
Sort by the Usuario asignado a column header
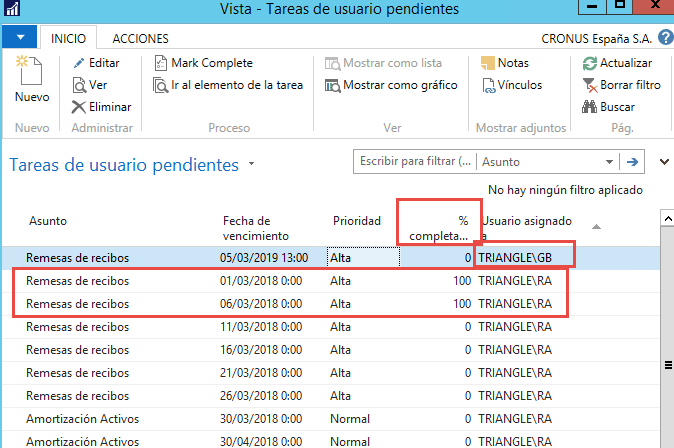tap(527, 228)
